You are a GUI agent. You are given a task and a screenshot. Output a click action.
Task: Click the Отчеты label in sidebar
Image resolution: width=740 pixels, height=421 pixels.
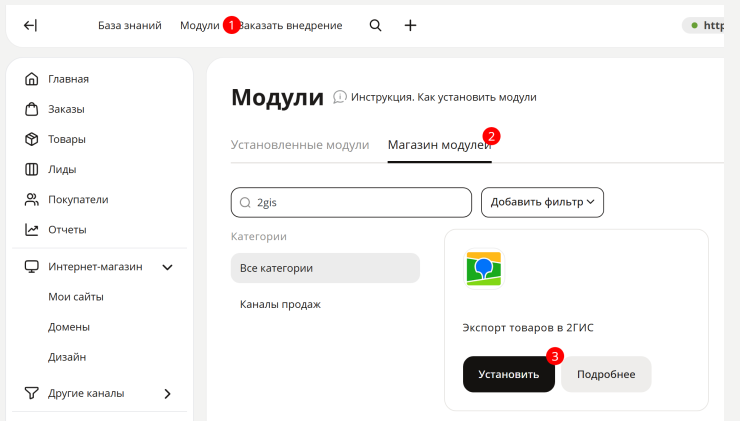[x=67, y=230]
